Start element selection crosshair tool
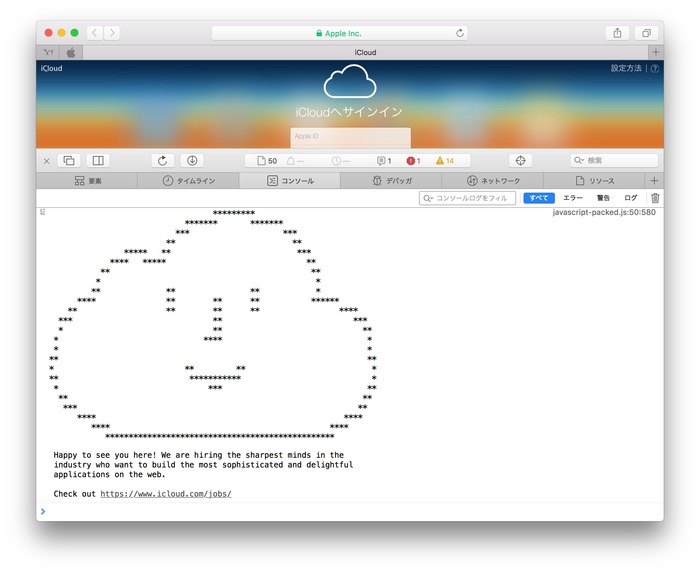This screenshot has width=700, height=573. (520, 161)
